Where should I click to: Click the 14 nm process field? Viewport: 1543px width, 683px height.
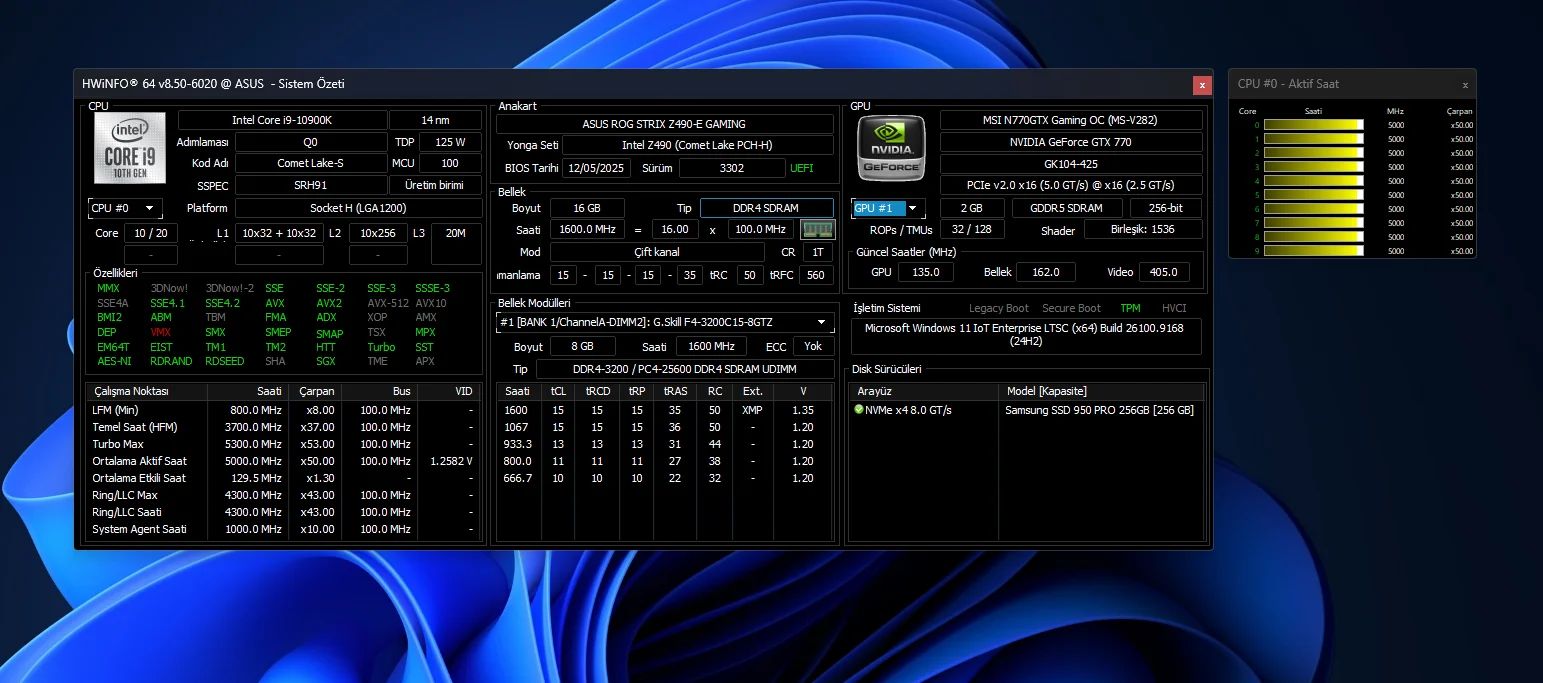coord(435,120)
